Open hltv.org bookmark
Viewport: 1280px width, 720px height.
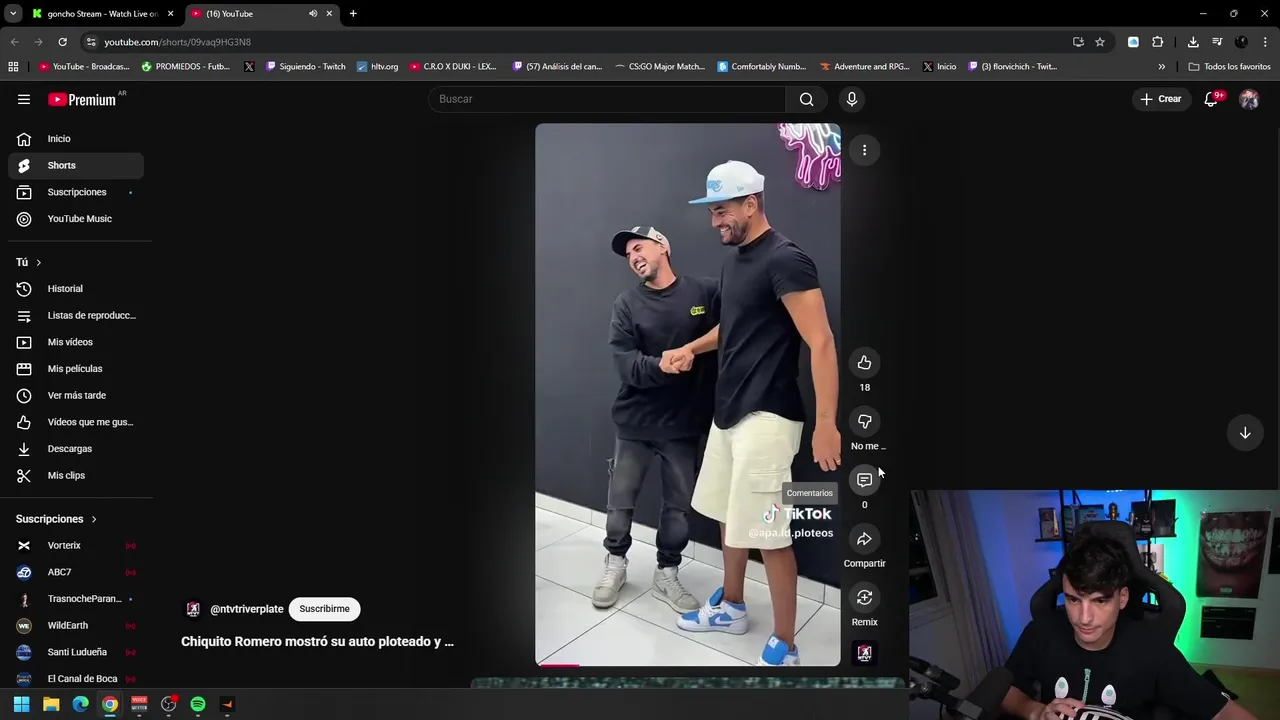pos(377,67)
